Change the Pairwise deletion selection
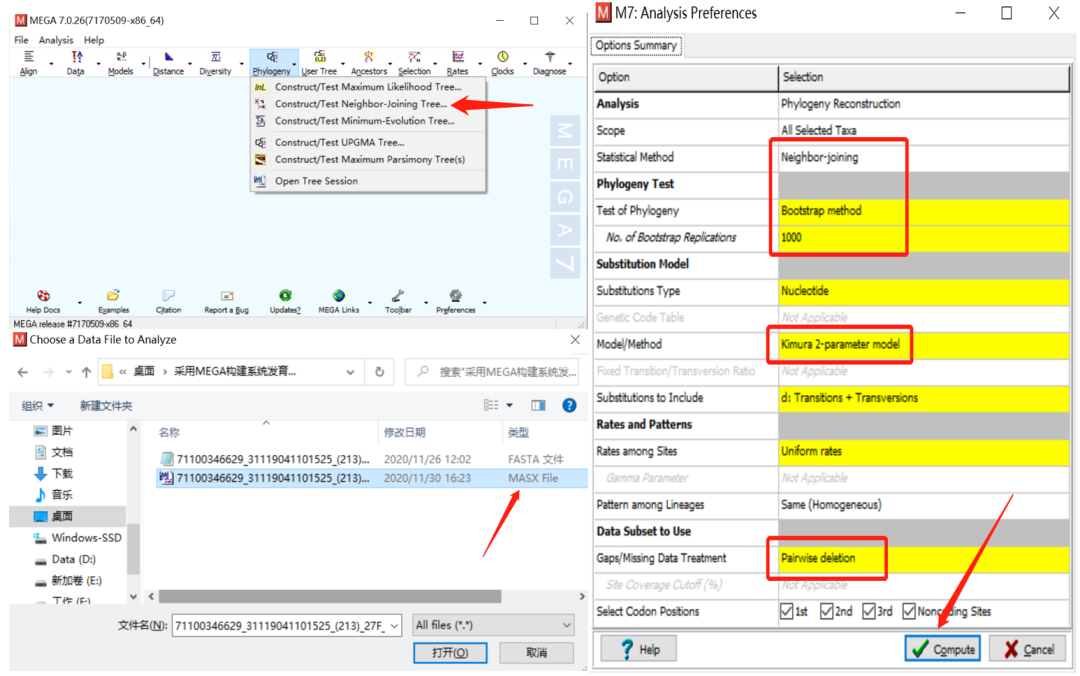Image resolution: width=1080 pixels, height=676 pixels. click(924, 558)
